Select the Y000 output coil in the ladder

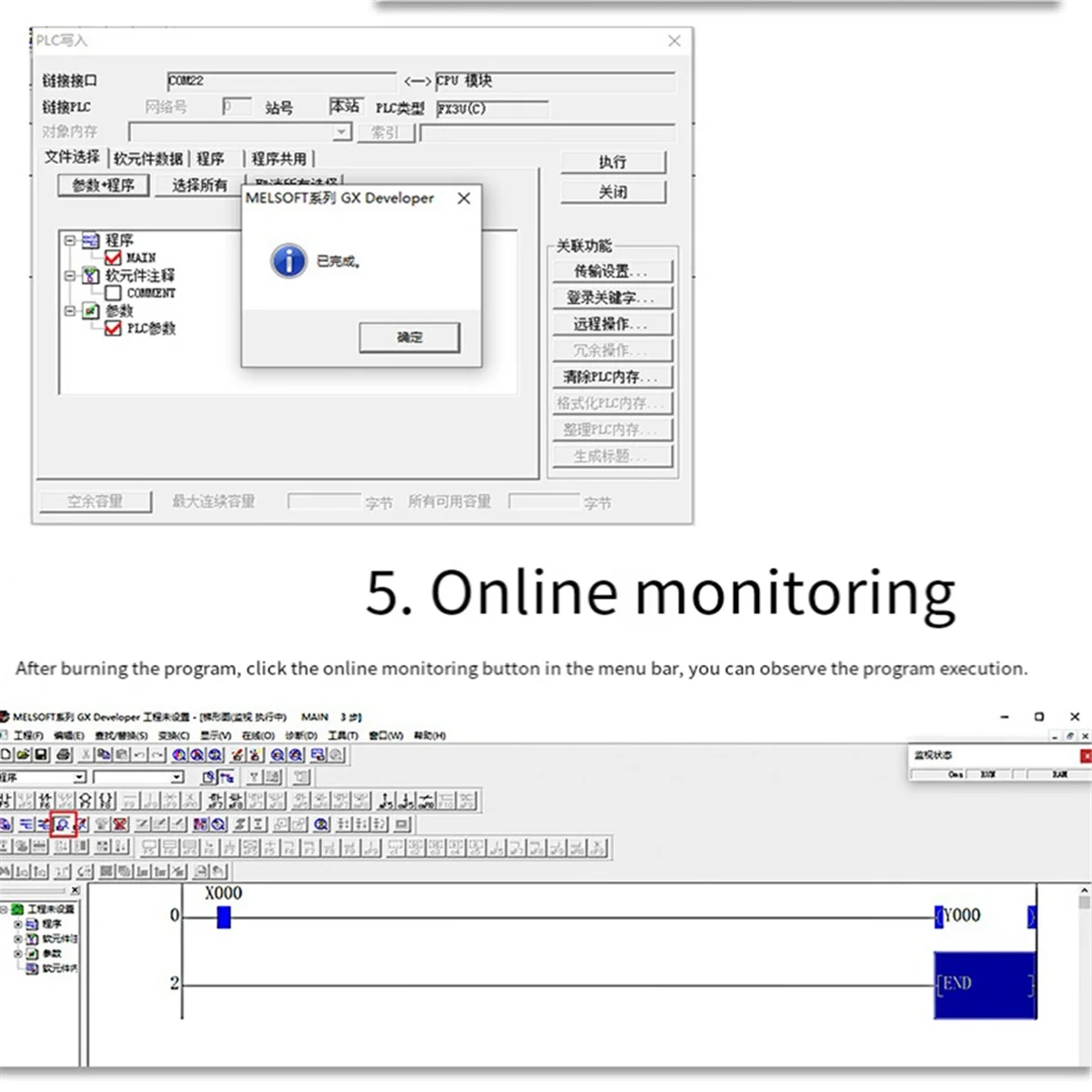coord(986,916)
